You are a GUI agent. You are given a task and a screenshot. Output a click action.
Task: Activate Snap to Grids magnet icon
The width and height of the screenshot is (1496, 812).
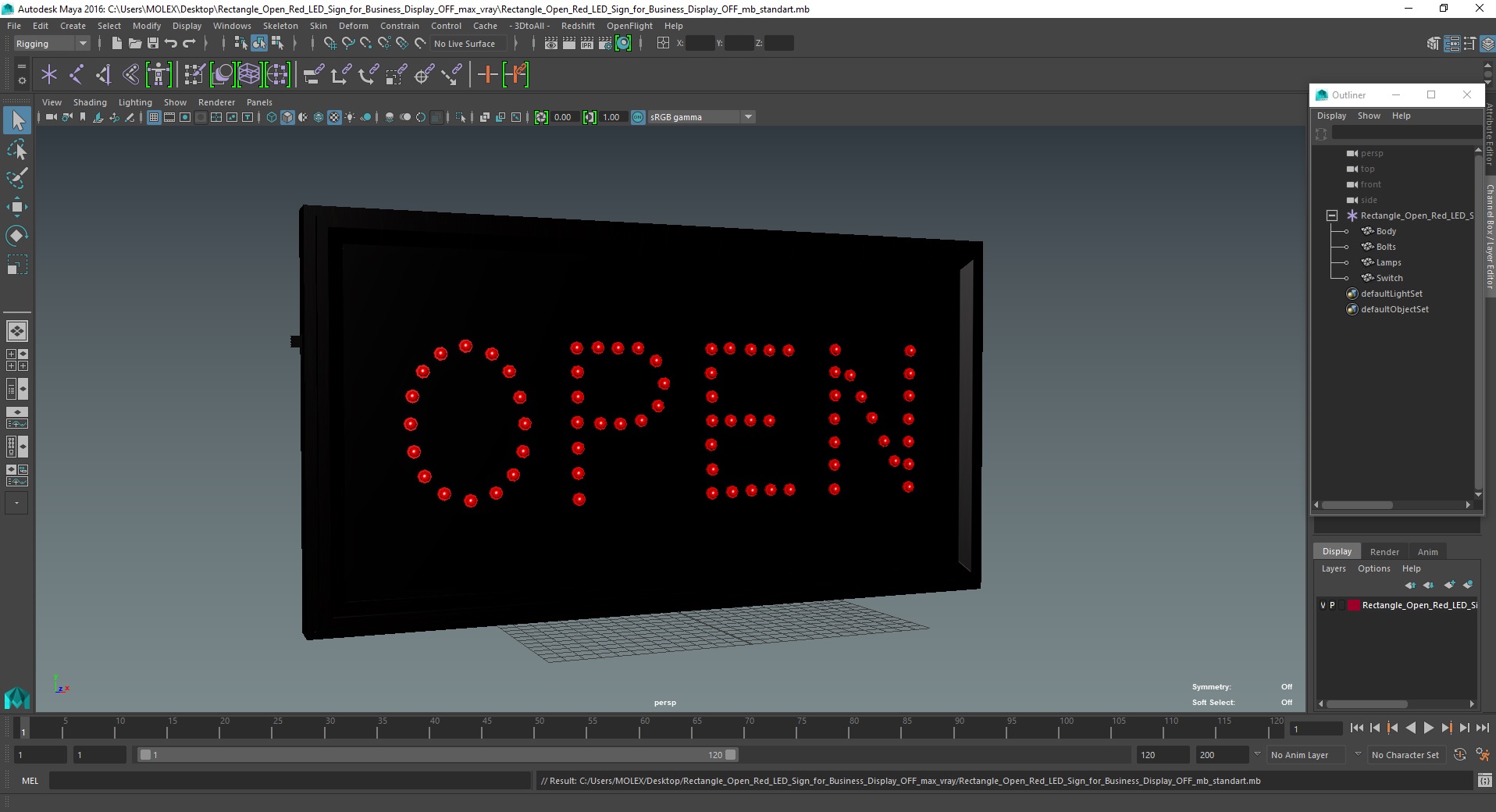(x=329, y=44)
